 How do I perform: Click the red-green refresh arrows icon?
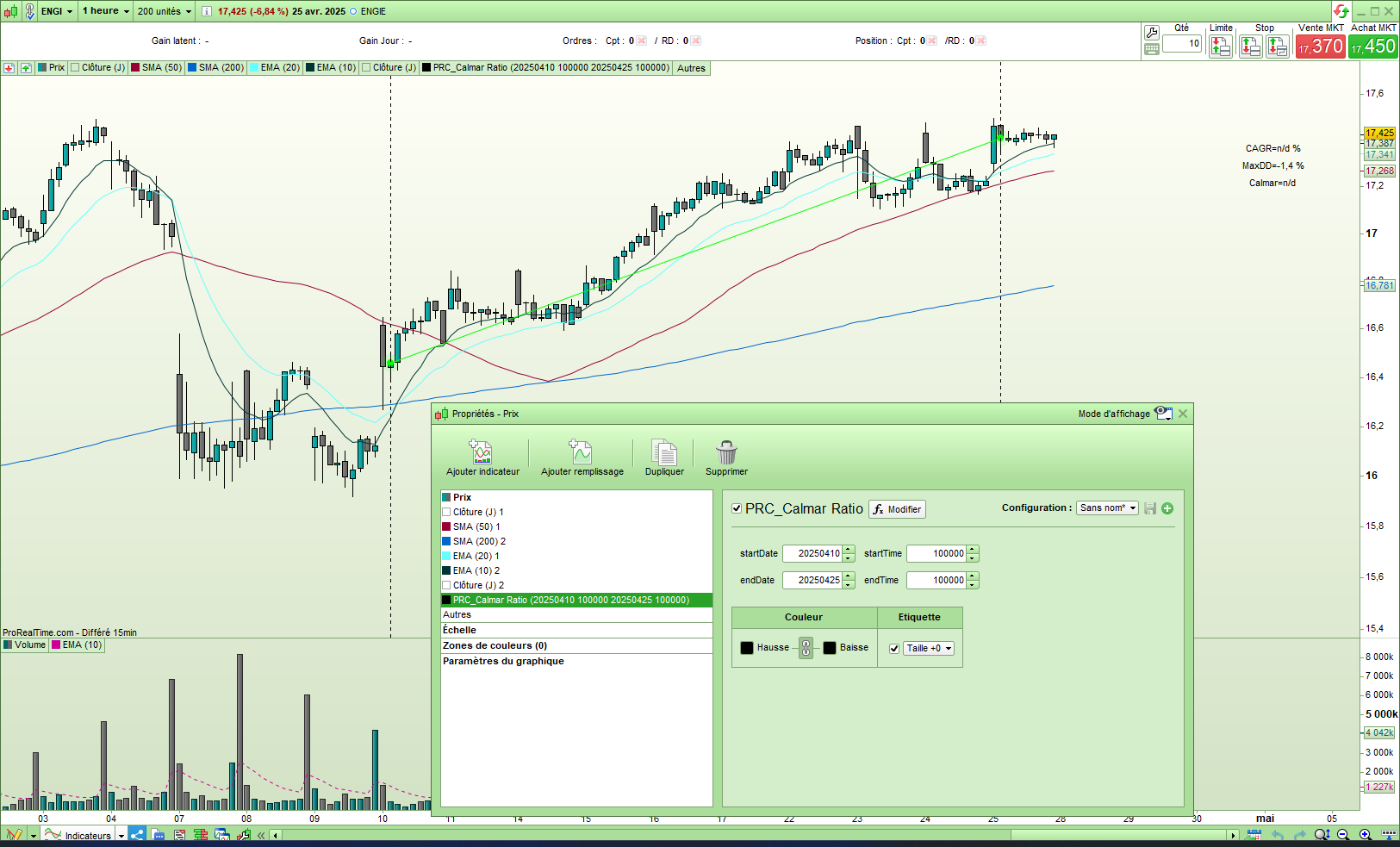(x=1341, y=11)
